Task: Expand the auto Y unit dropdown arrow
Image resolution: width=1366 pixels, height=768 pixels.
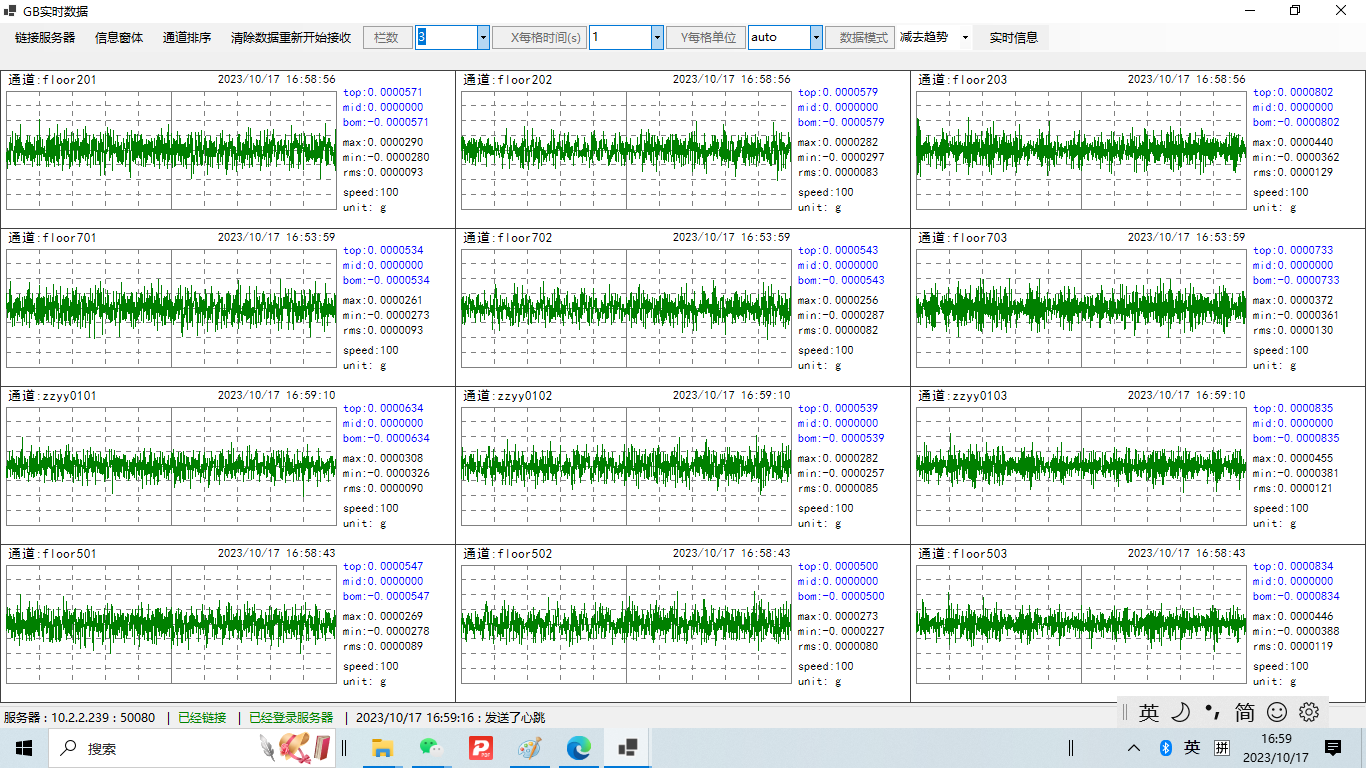Action: tap(816, 38)
